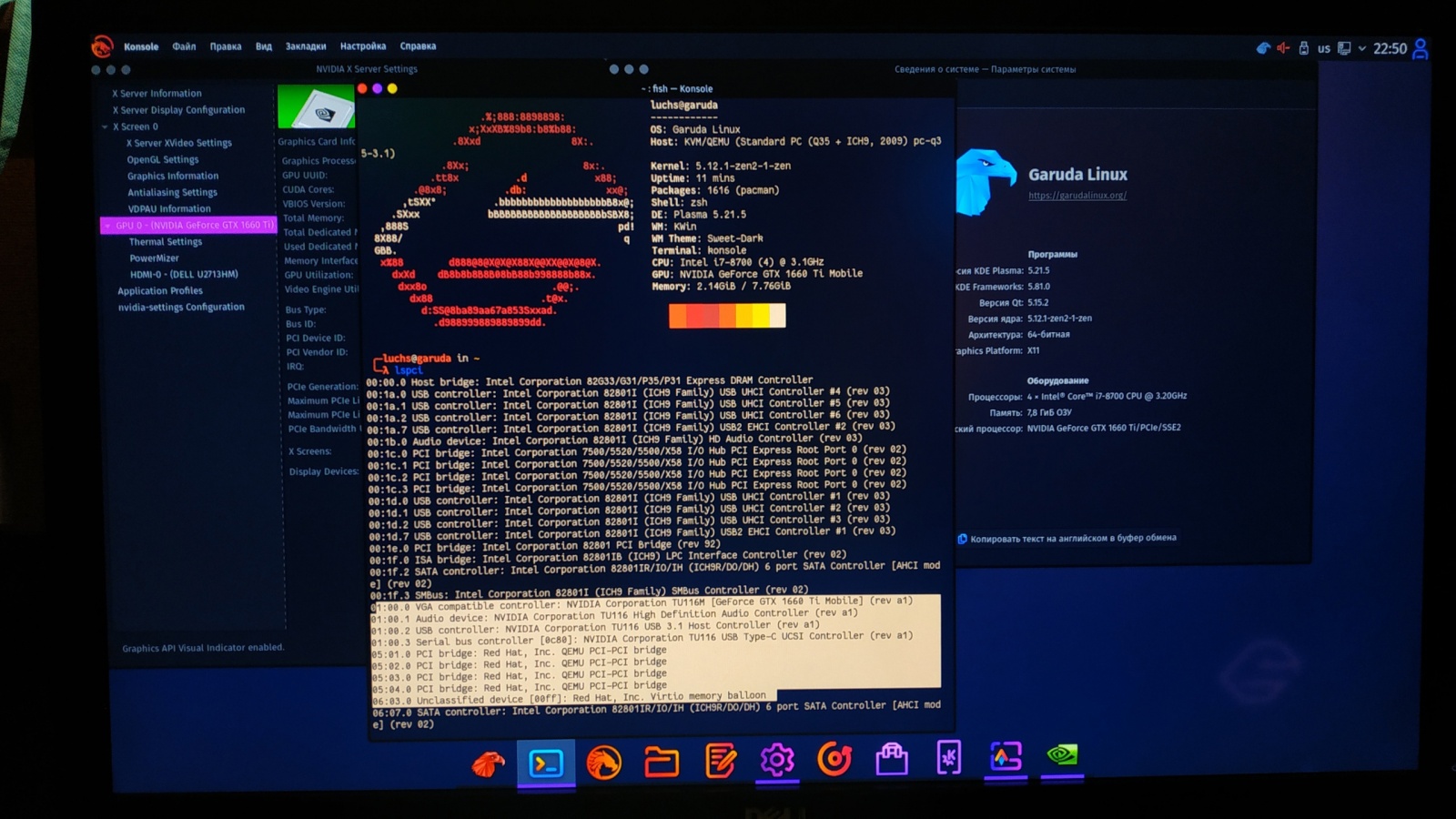Open the Вид menu

click(264, 46)
